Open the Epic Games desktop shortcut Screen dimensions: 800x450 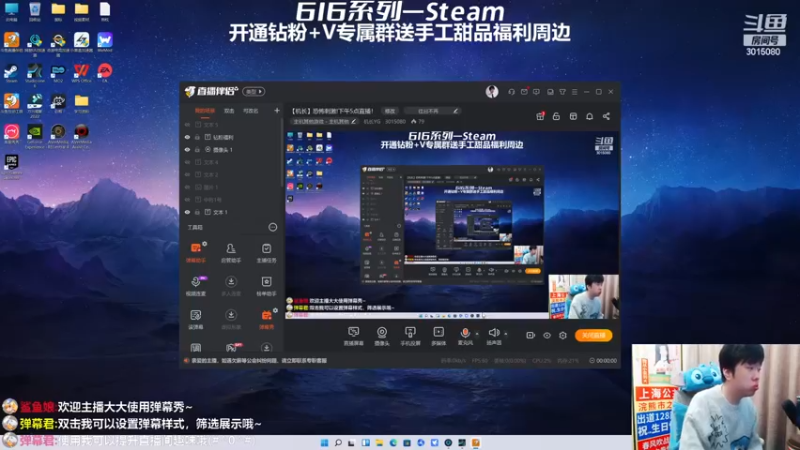(x=11, y=166)
